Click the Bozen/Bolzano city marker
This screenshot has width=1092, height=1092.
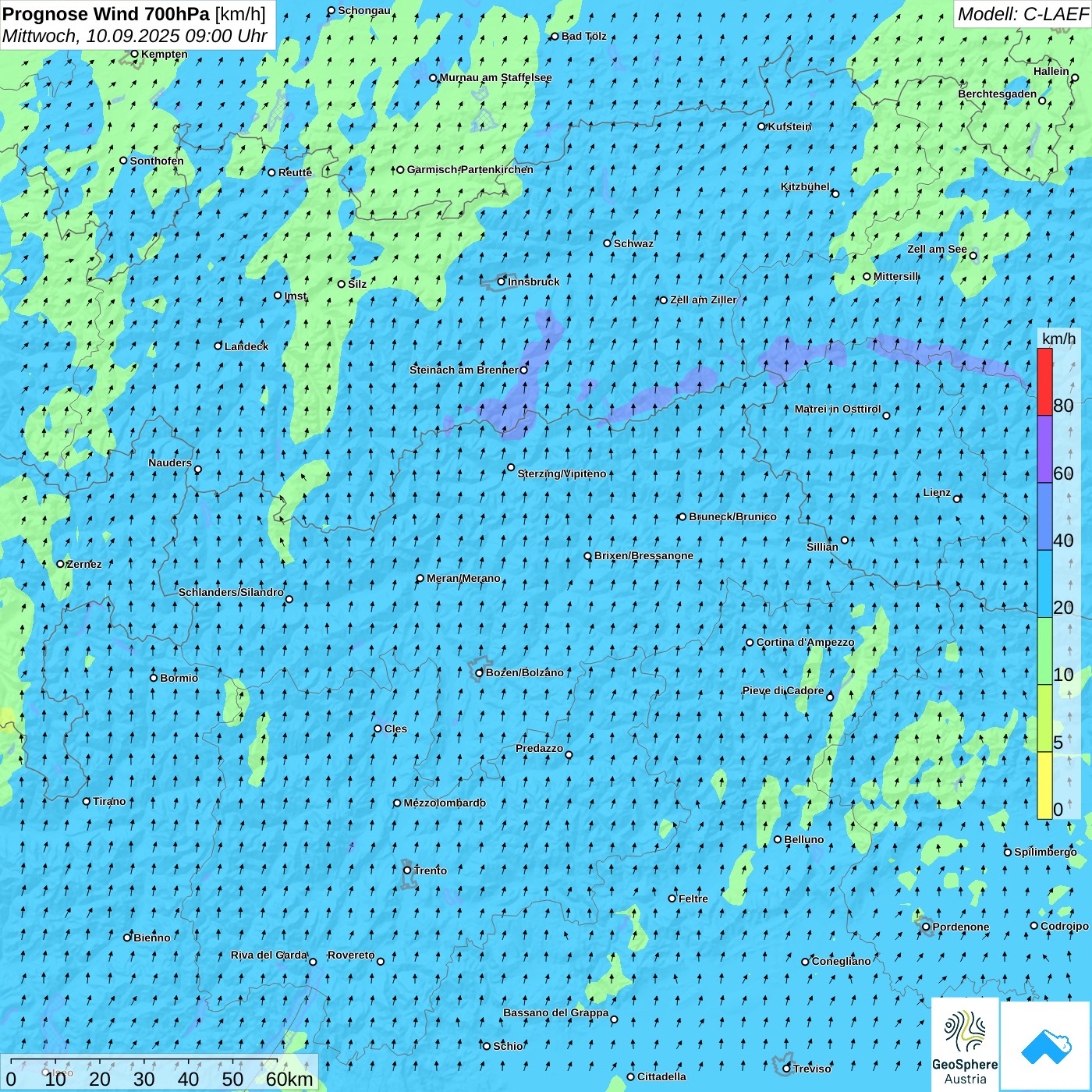(x=480, y=672)
